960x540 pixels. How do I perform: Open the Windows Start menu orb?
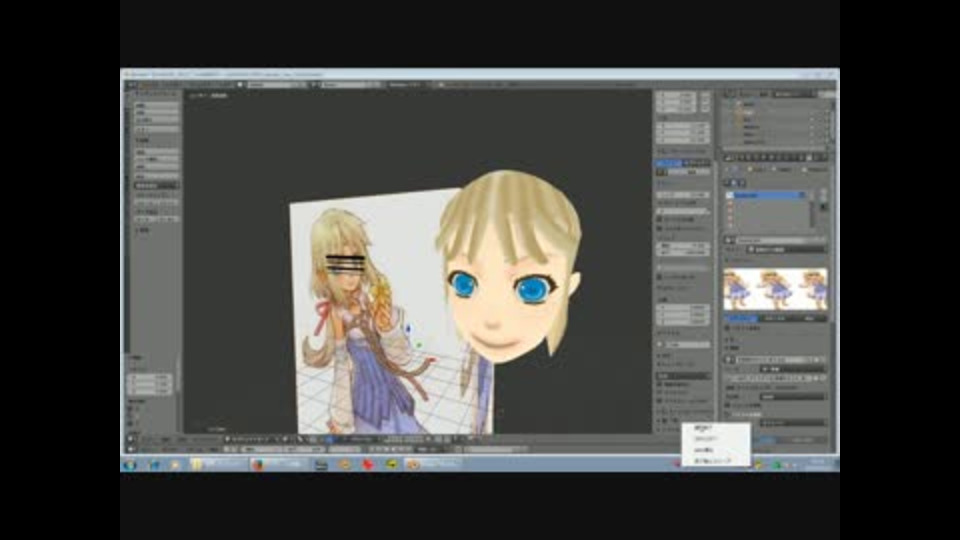(130, 465)
